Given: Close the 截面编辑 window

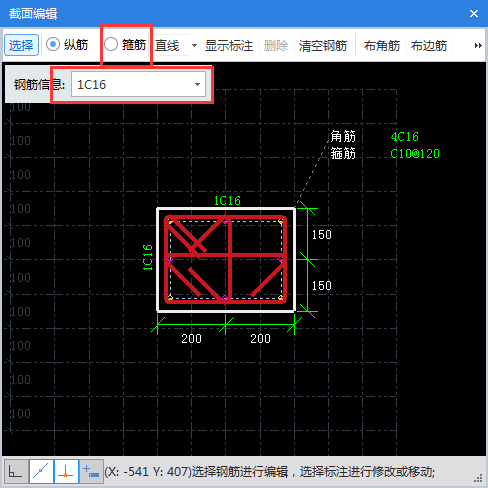Looking at the screenshot, I should [474, 13].
